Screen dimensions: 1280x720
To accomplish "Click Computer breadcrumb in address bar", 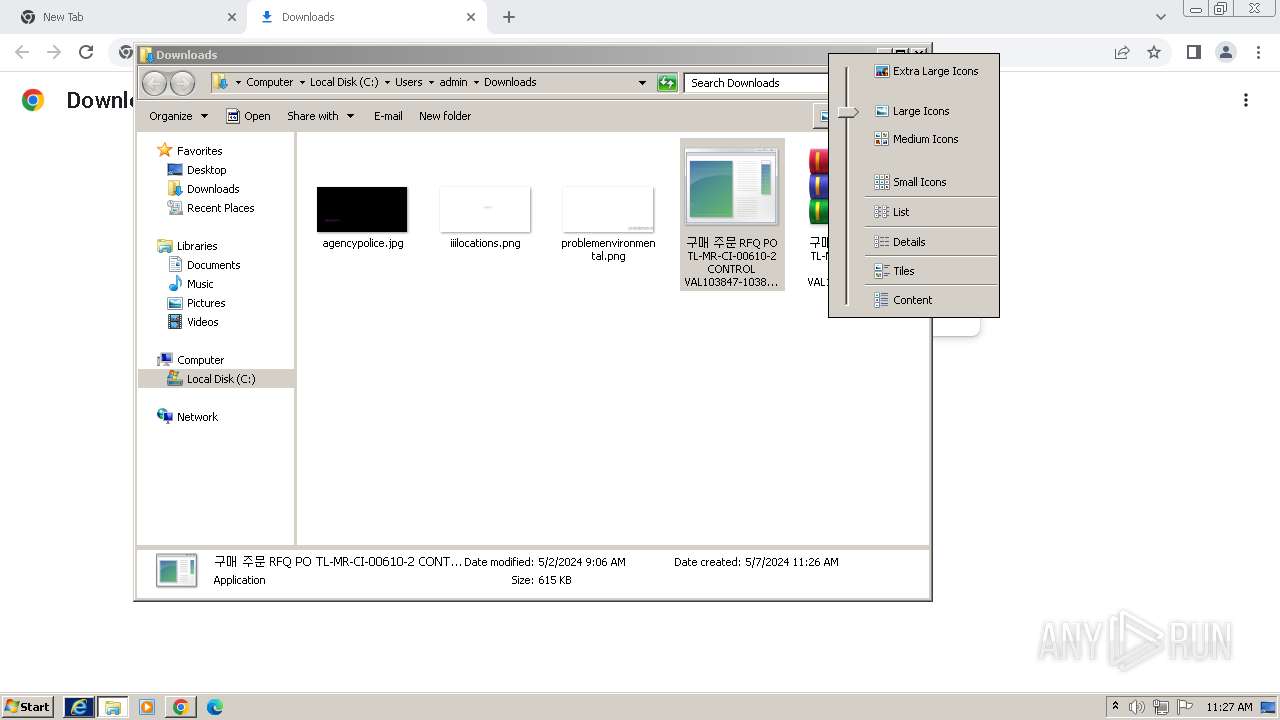I will (x=270, y=82).
